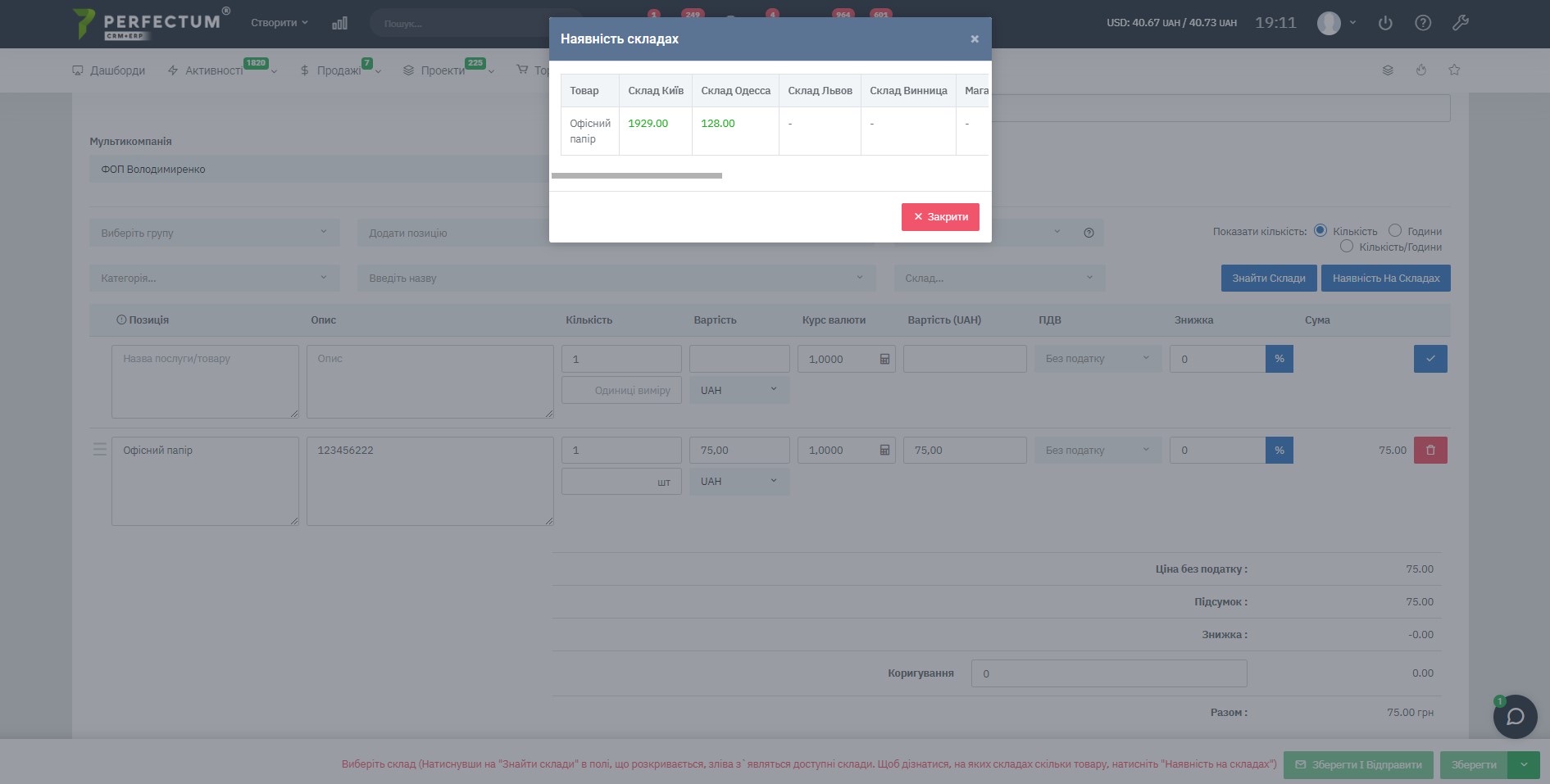Click the Одиниці виміру field
The width and height of the screenshot is (1550, 784).
pos(621,391)
